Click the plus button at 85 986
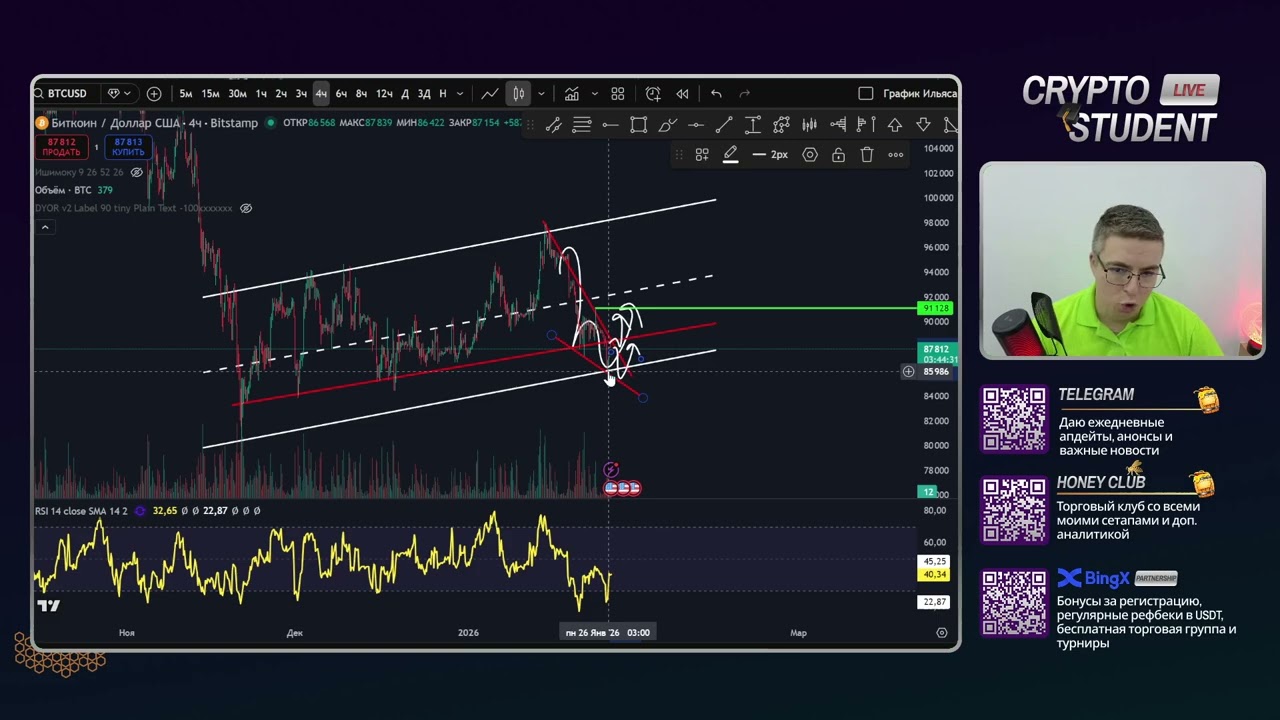 pyautogui.click(x=908, y=372)
